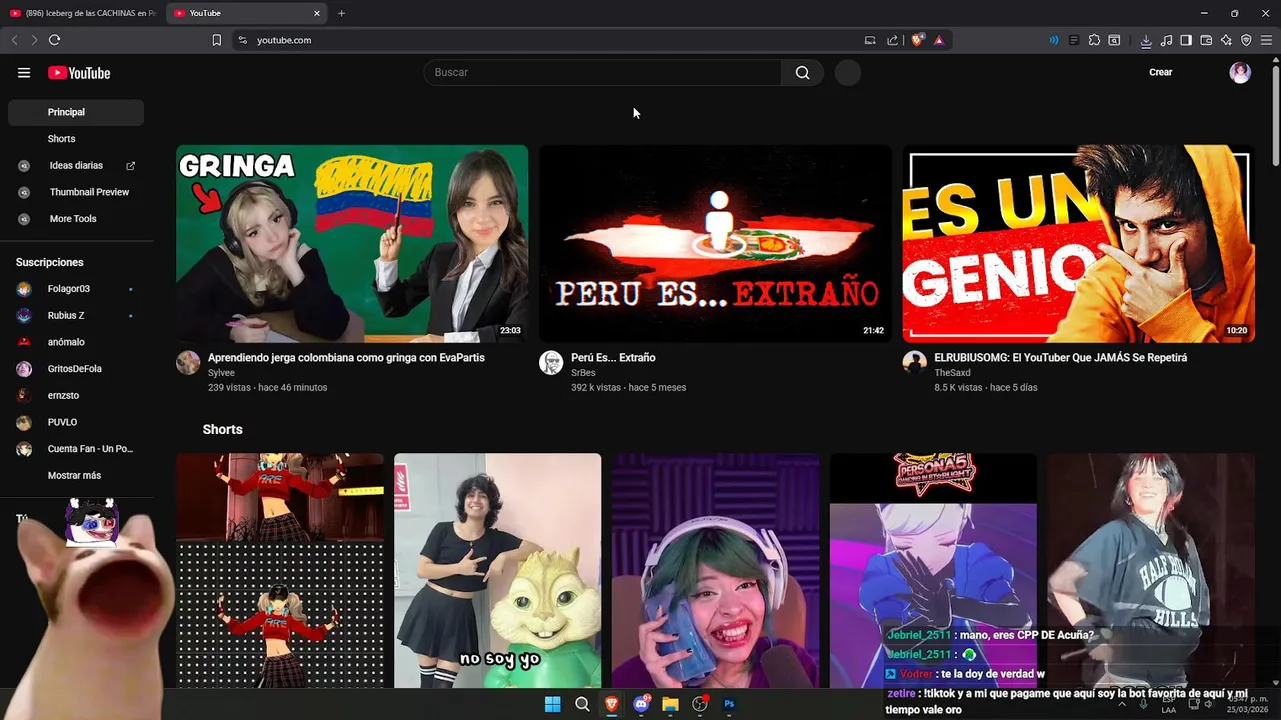
Task: Open Discord from the taskbar
Action: click(641, 704)
